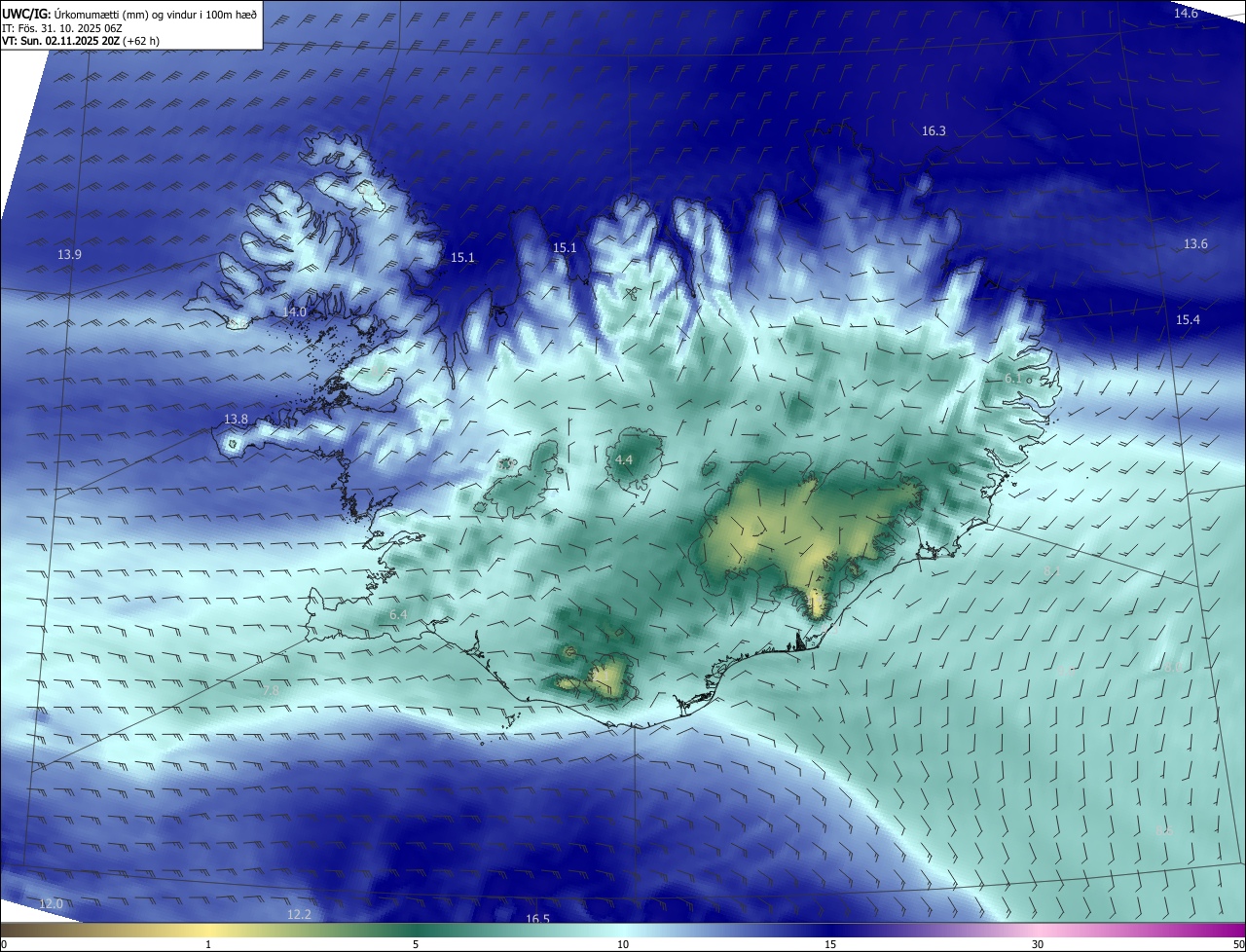Click the map value label 6.1
The image size is (1246, 952).
[1012, 379]
